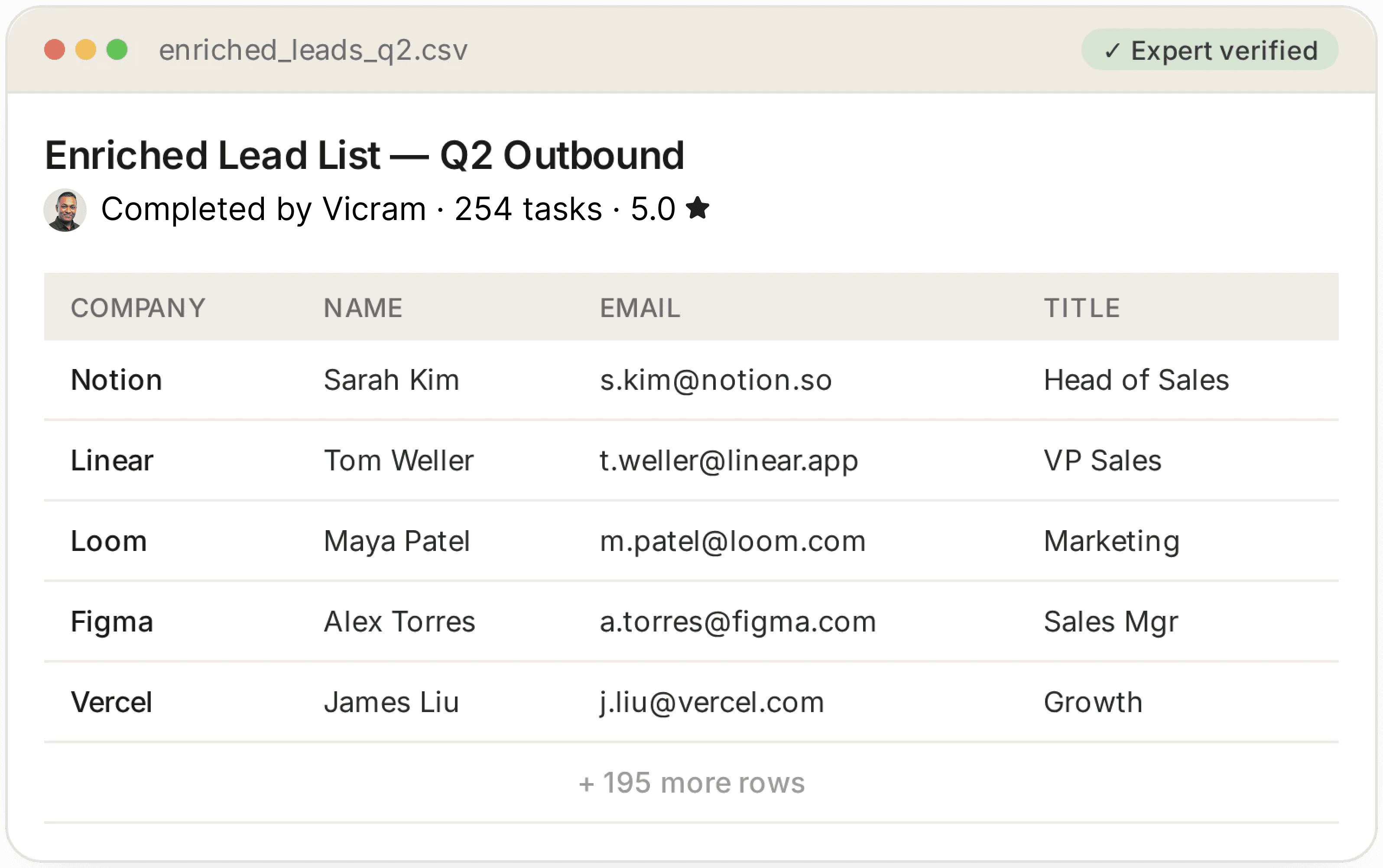The image size is (1383, 868).
Task: Click the EMAIL column header
Action: [x=640, y=308]
